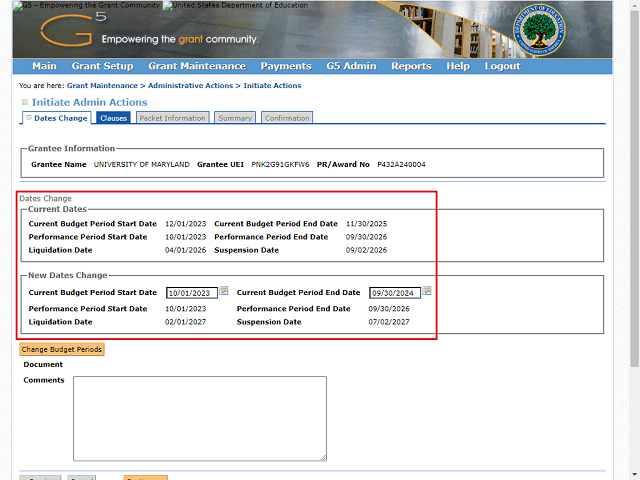Image resolution: width=640 pixels, height=480 pixels.
Task: Open the Grant Setup menu
Action: [x=102, y=66]
